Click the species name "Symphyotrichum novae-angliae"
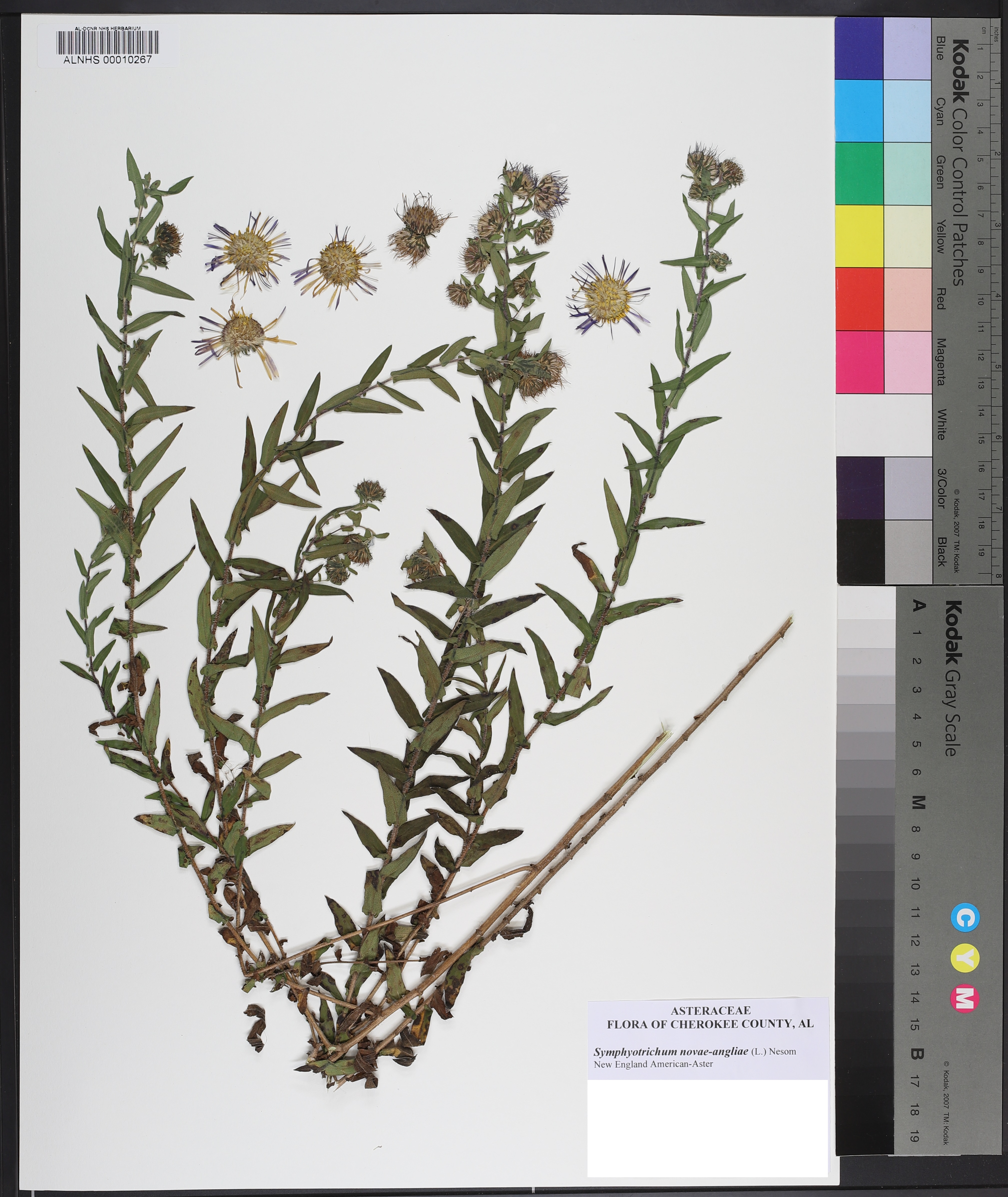 [x=671, y=1051]
